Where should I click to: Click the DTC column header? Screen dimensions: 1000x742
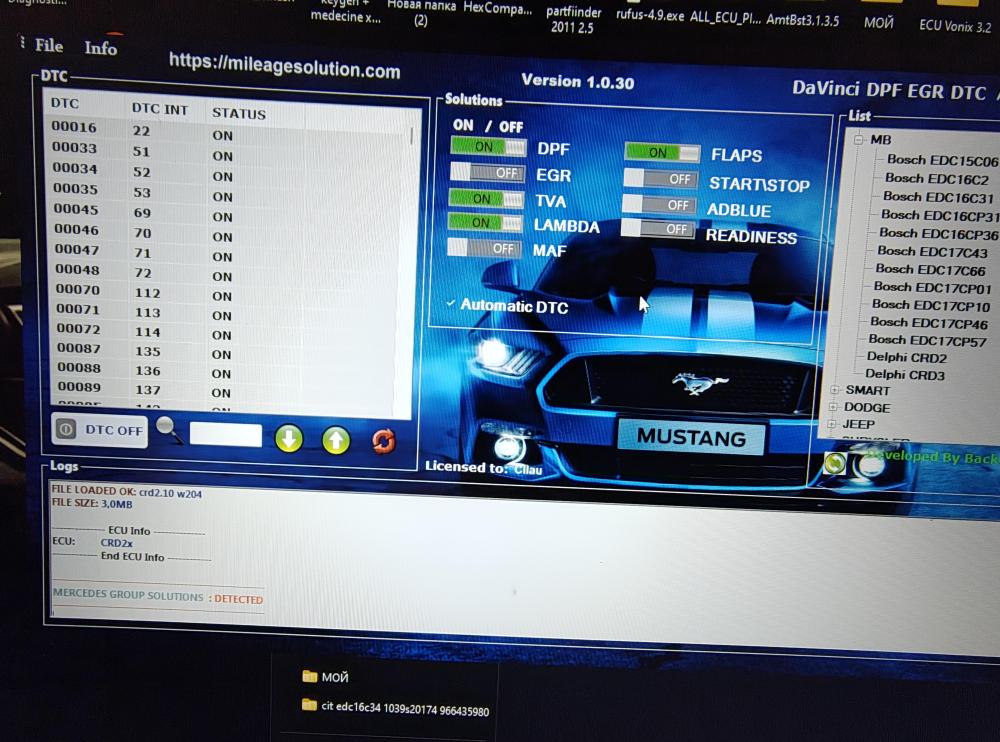point(64,103)
